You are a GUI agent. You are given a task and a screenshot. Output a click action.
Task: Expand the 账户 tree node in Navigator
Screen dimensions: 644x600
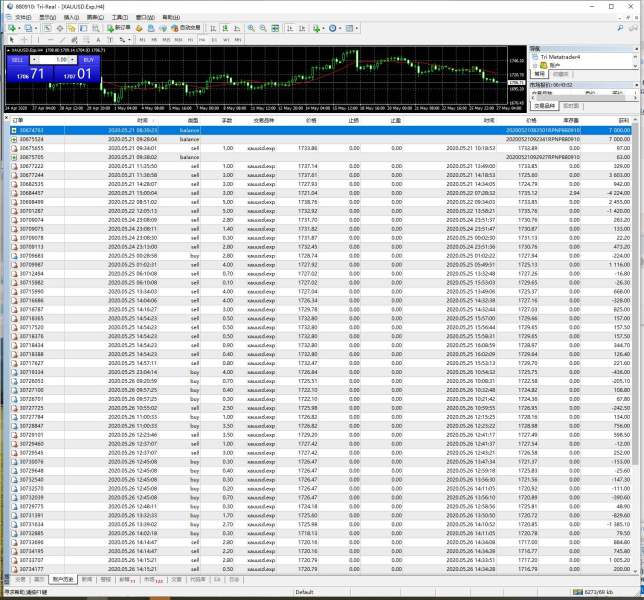pyautogui.click(x=536, y=63)
